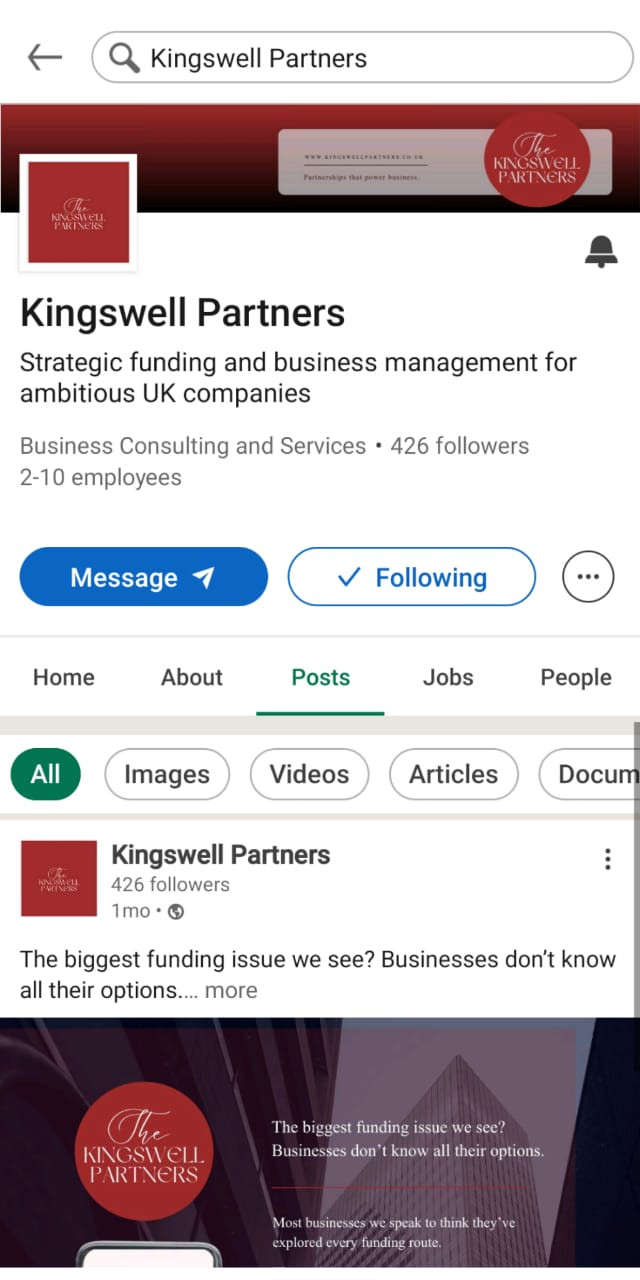Select the All filter chip
This screenshot has height=1280, width=640.
[45, 774]
